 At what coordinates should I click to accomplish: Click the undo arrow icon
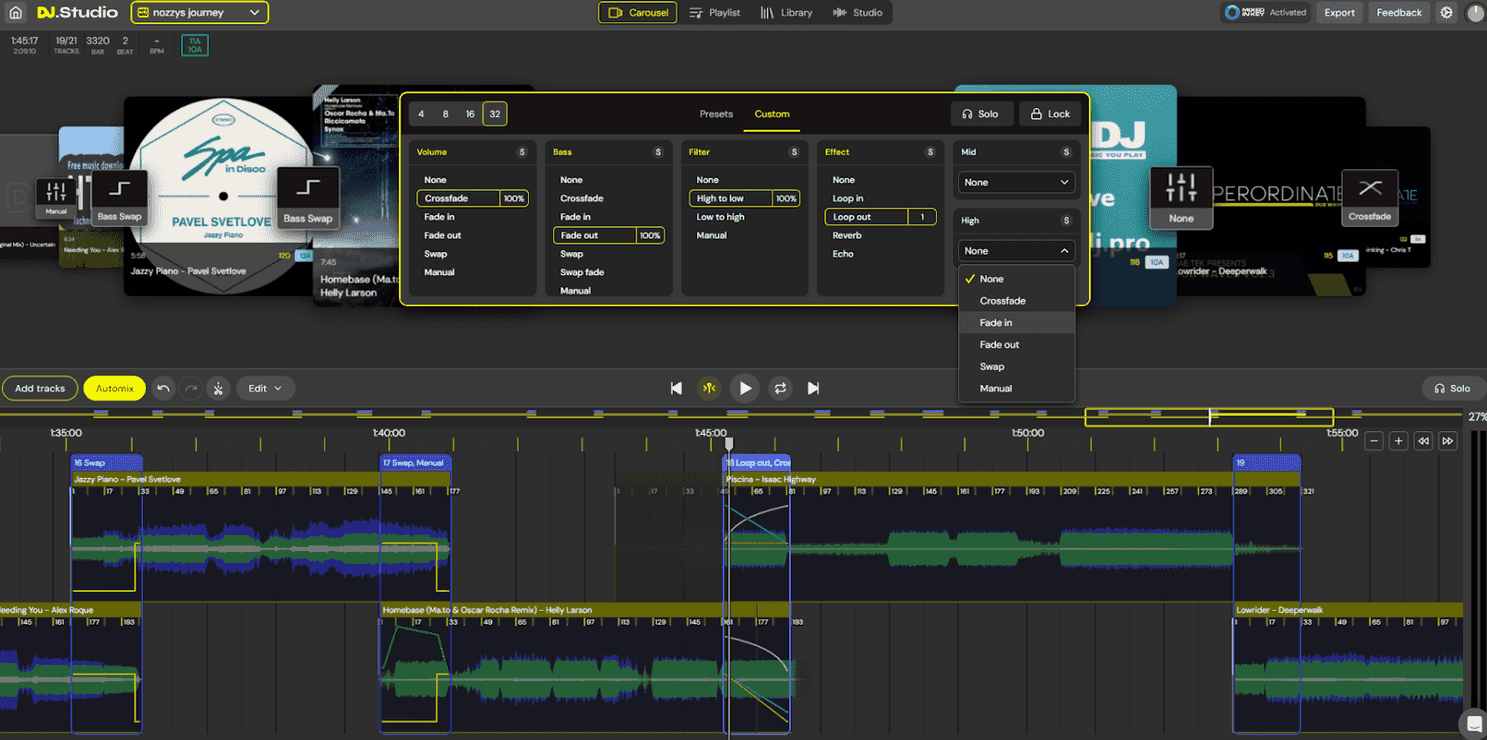pos(164,388)
